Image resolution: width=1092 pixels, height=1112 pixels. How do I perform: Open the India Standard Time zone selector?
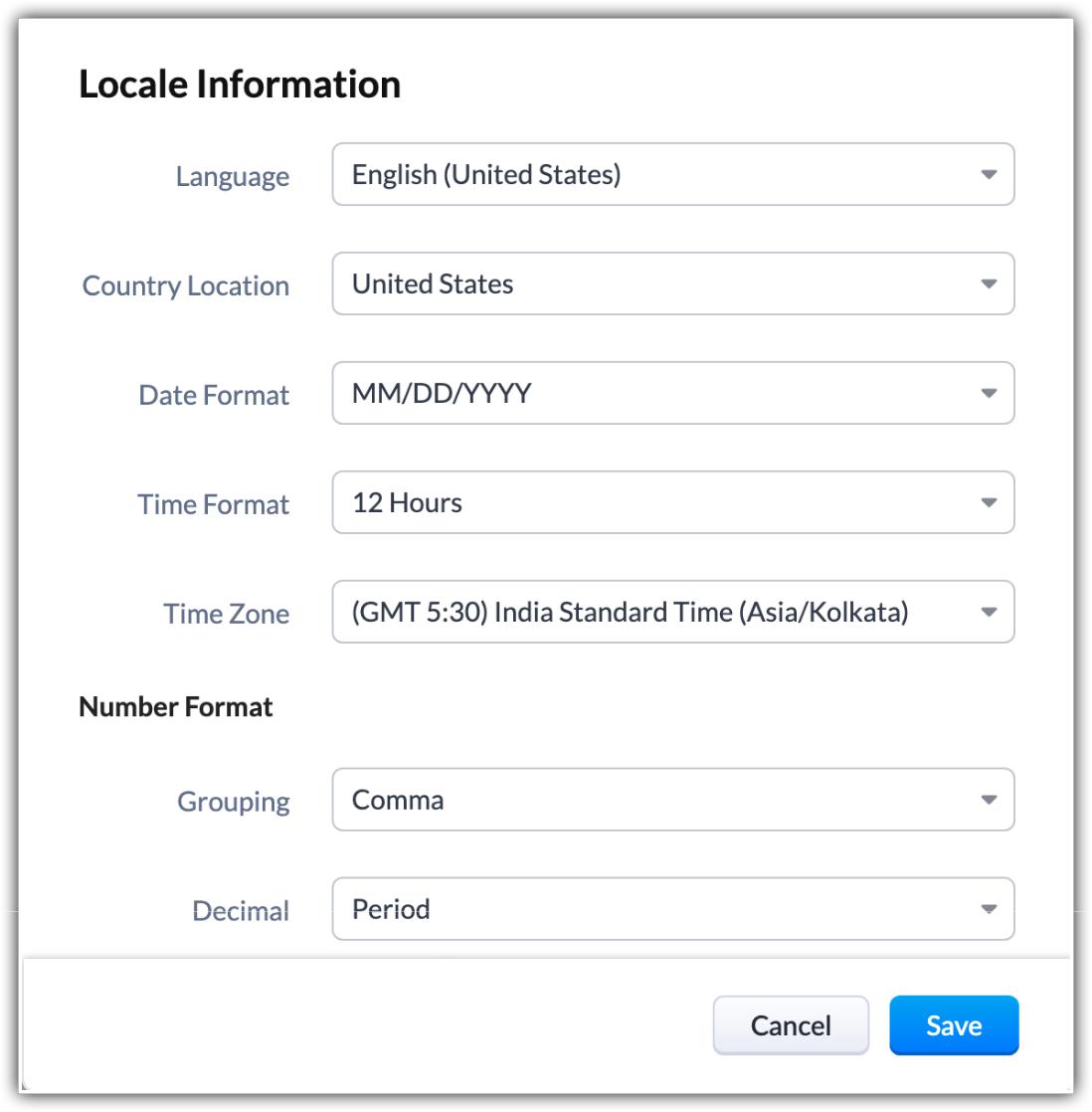tap(673, 612)
